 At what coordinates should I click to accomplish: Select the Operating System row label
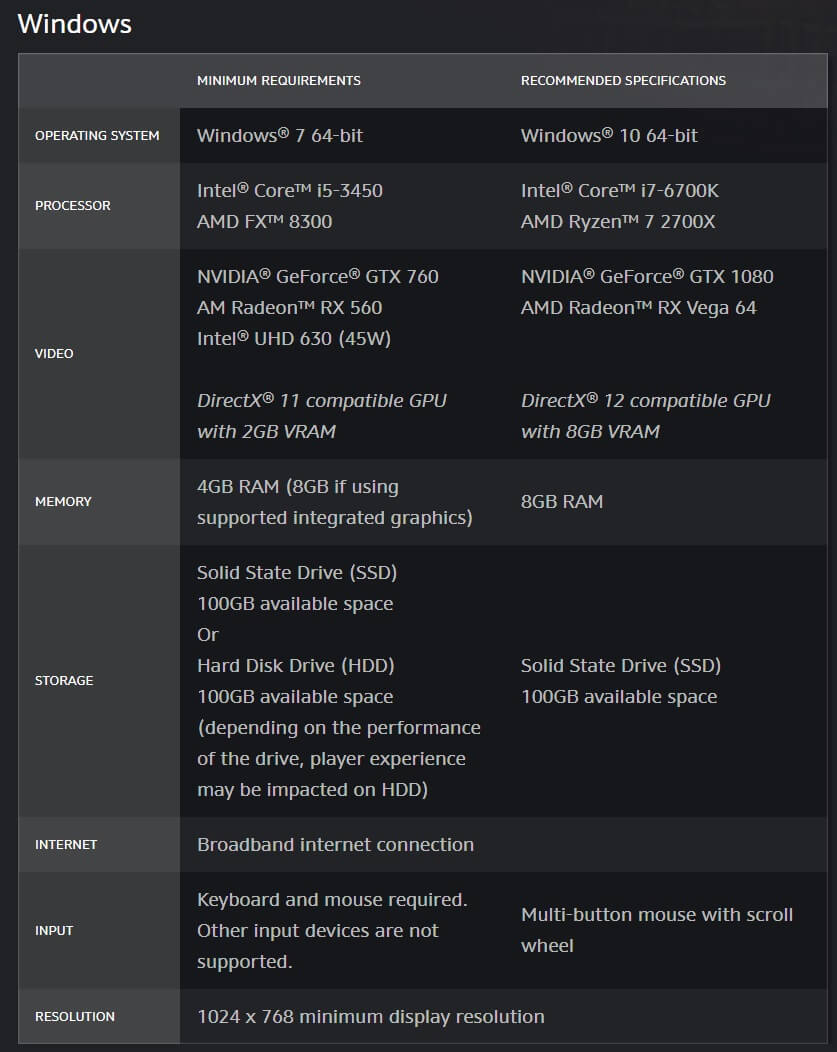(97, 136)
